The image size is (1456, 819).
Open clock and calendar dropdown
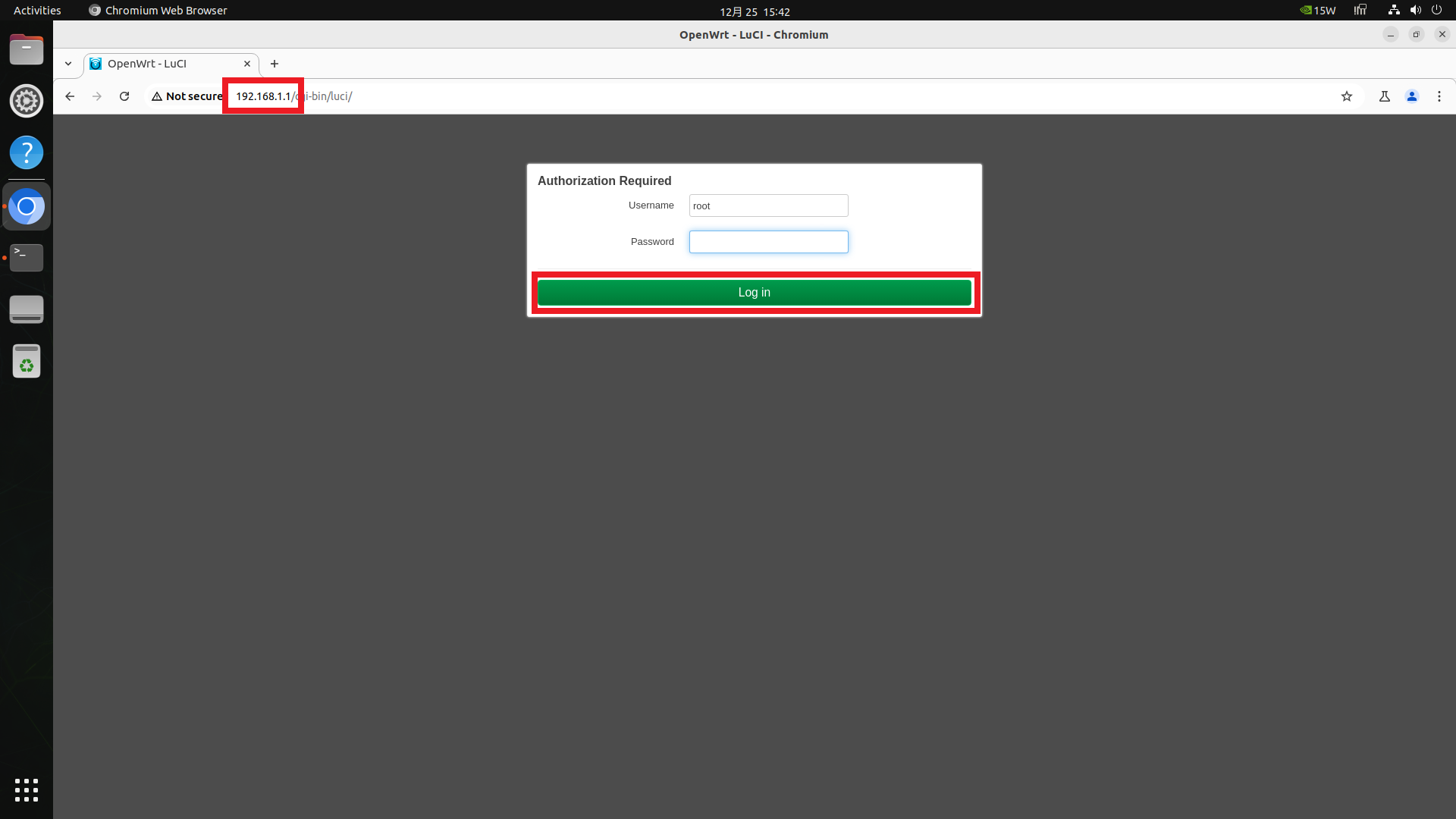[x=755, y=11]
